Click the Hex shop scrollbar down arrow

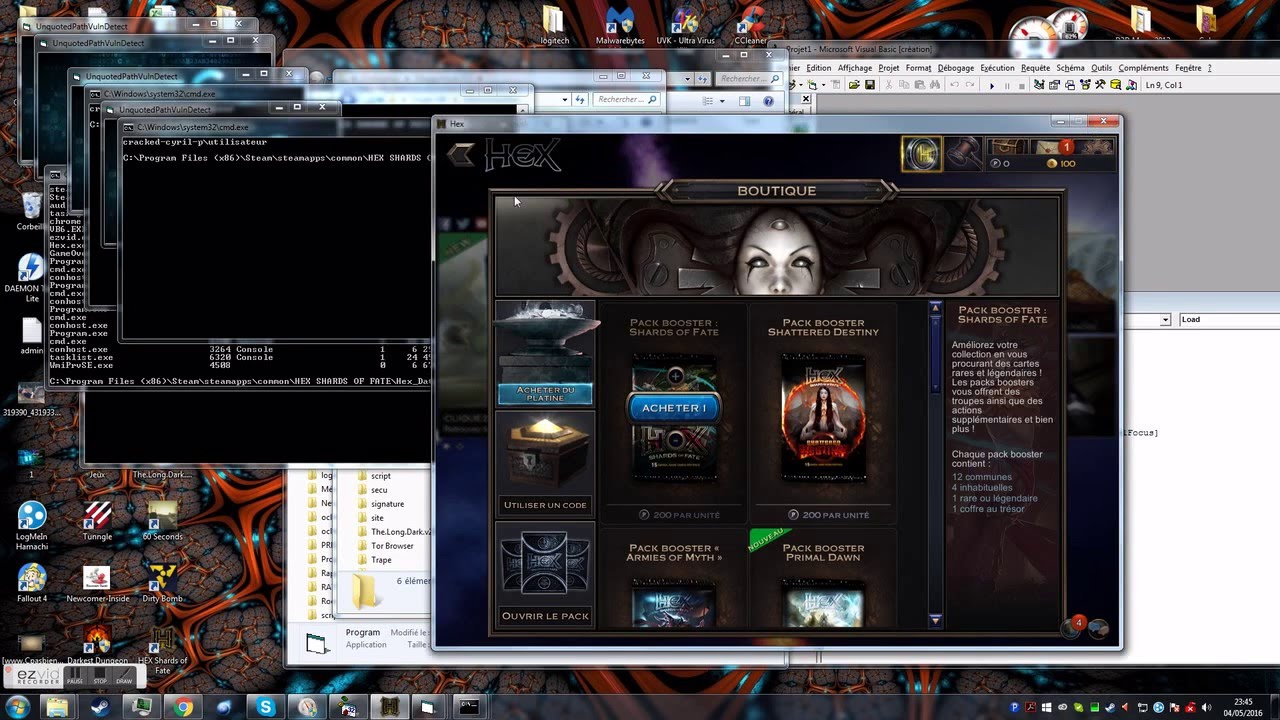pos(936,621)
